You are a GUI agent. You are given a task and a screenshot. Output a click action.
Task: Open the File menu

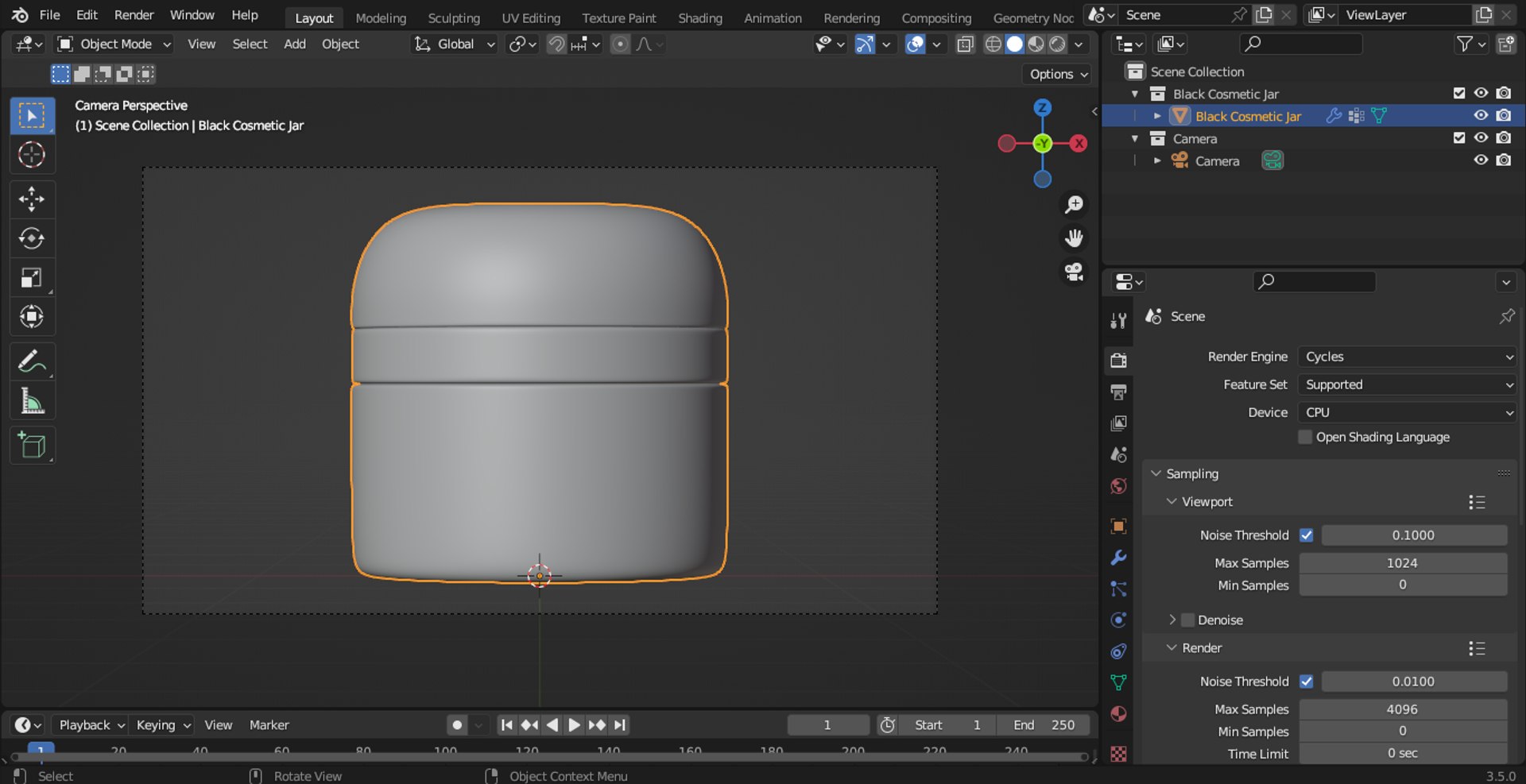coord(49,15)
